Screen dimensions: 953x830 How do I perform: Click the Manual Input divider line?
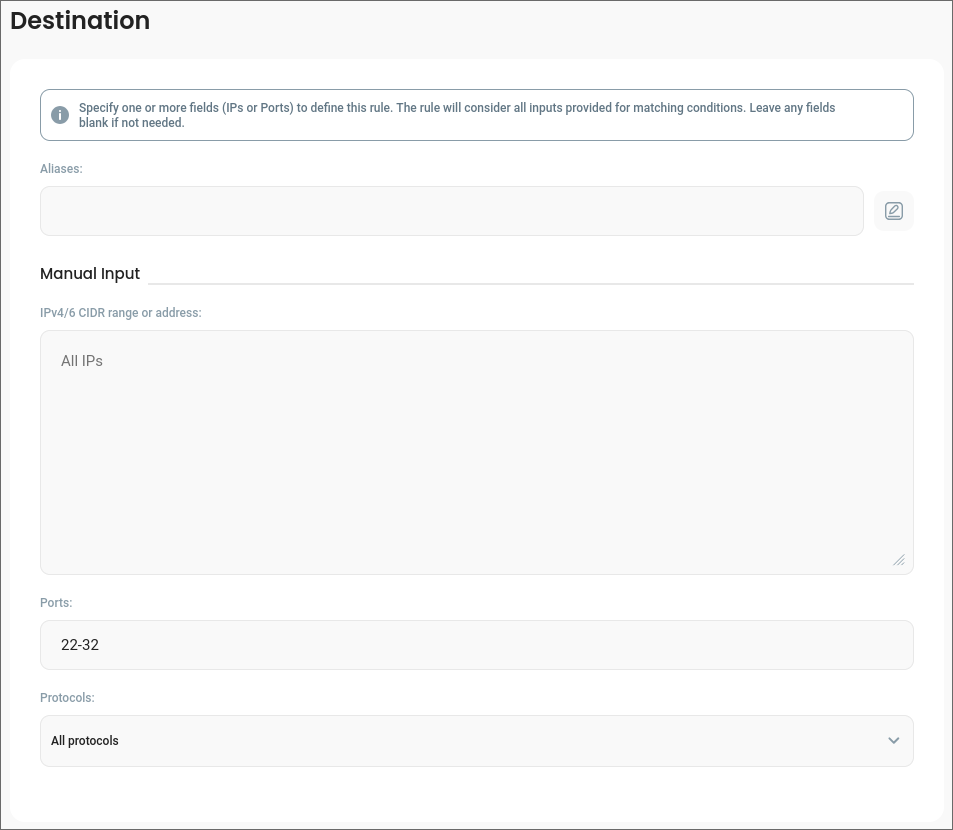(530, 283)
